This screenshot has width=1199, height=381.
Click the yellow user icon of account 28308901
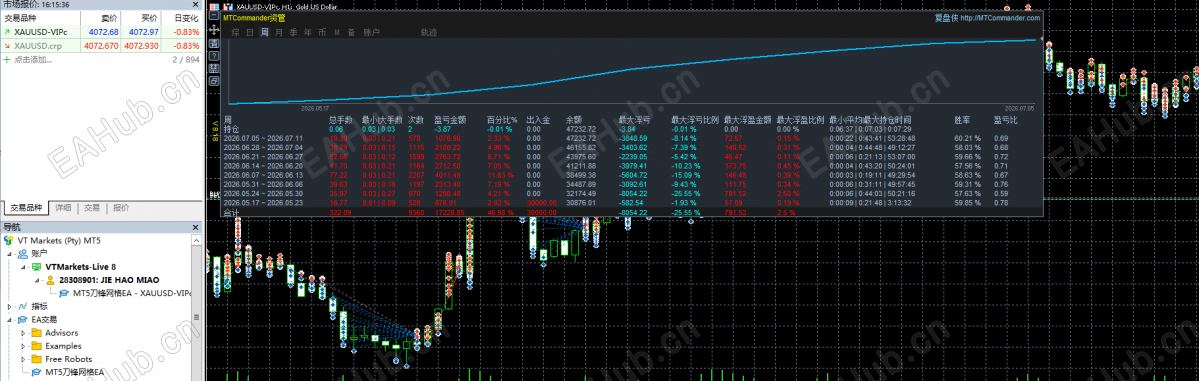coord(50,280)
